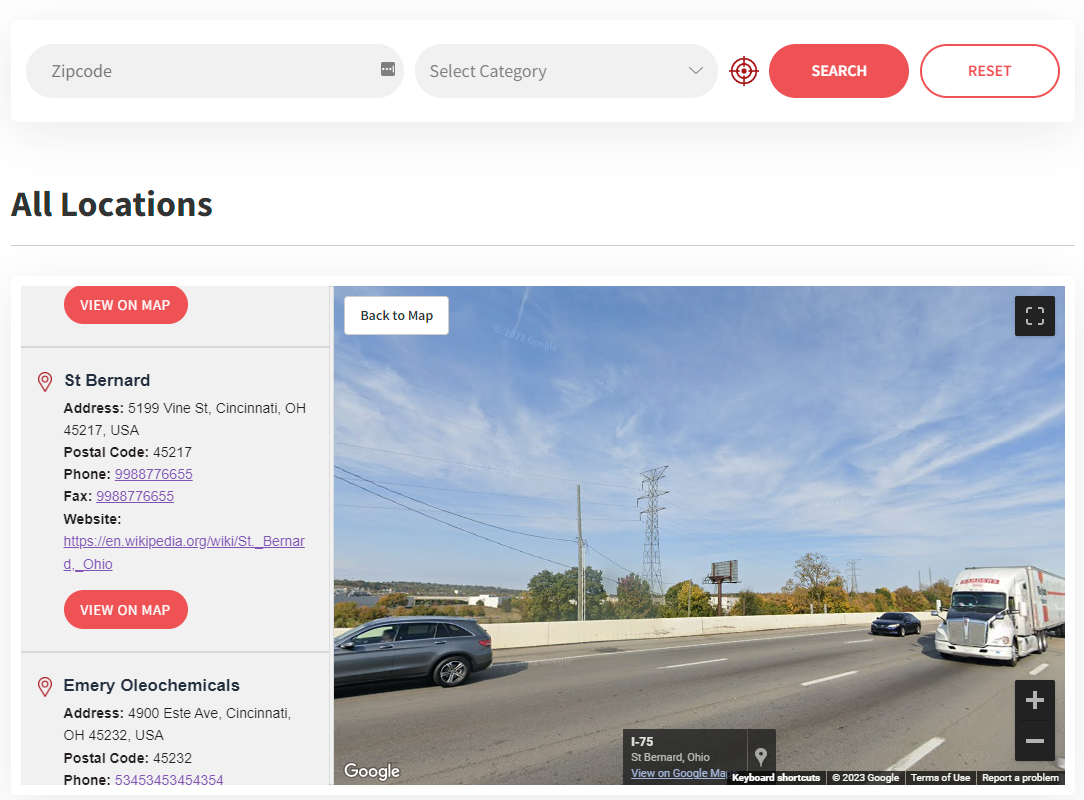1084x800 pixels.
Task: Click VIEW ON MAP under St Bernard
Action: (125, 610)
